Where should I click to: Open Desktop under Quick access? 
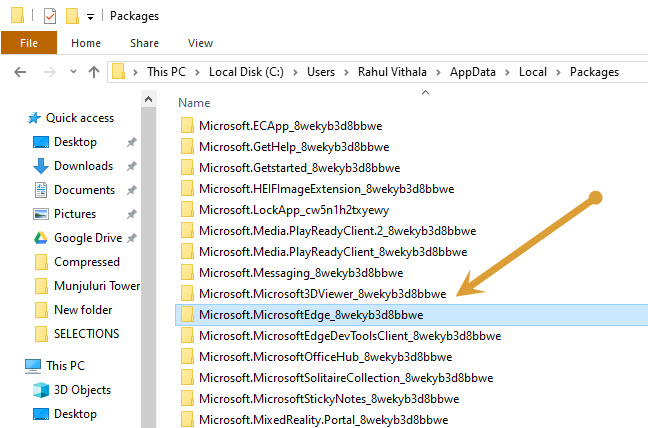point(65,142)
